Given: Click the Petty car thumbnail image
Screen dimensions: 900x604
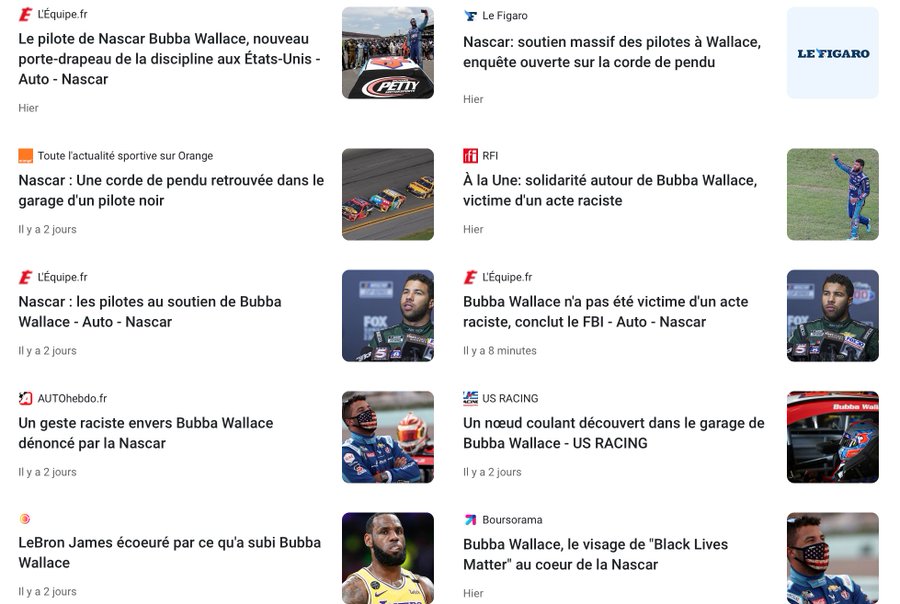Looking at the screenshot, I should 388,53.
